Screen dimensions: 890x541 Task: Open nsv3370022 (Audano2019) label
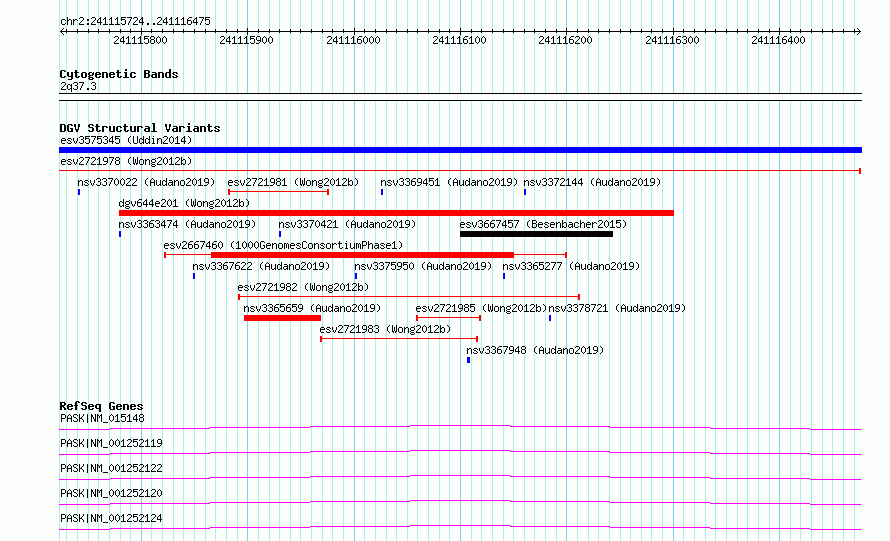(x=146, y=182)
